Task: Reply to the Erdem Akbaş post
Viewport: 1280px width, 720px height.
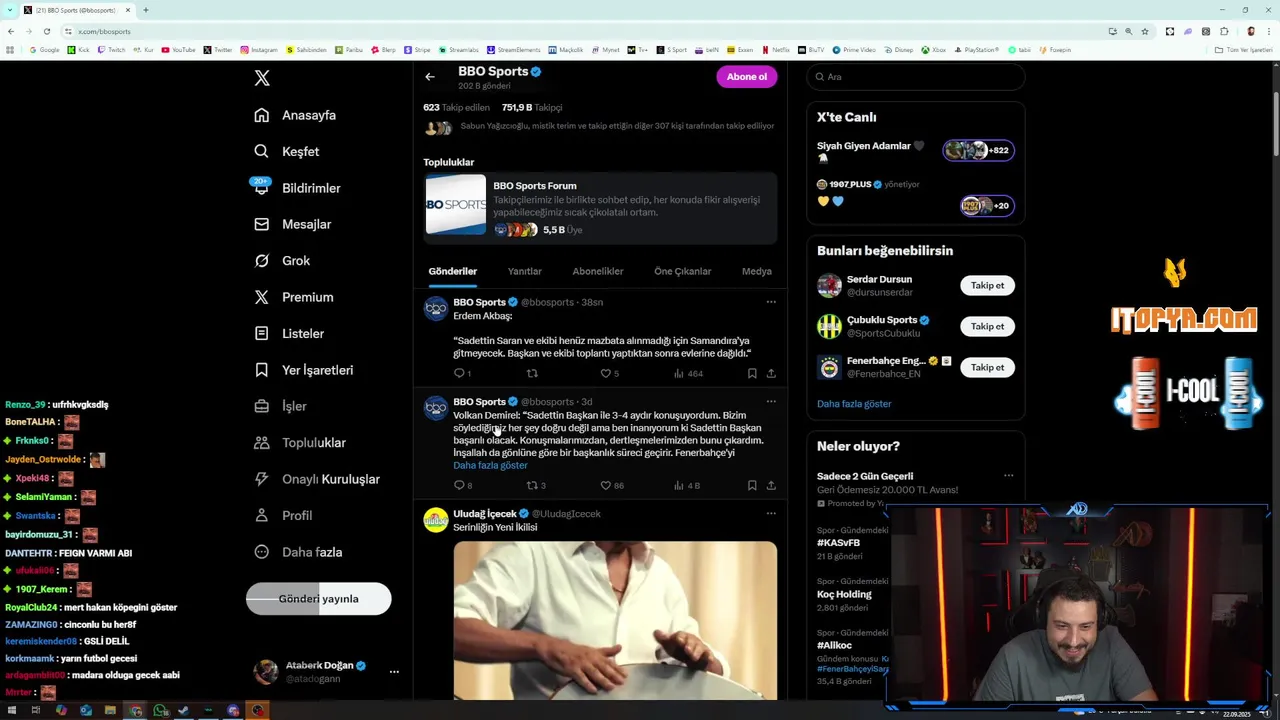Action: [460, 373]
